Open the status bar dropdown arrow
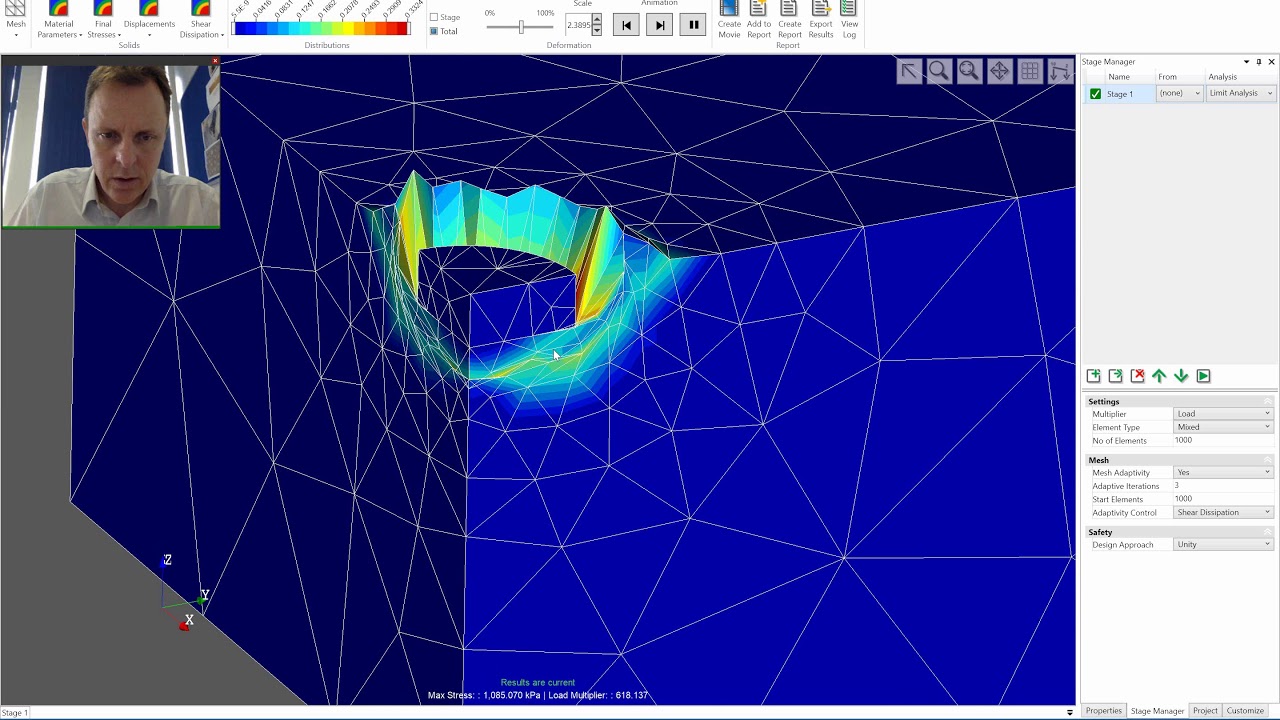Screen dimensions: 1280x720 [x=1070, y=712]
